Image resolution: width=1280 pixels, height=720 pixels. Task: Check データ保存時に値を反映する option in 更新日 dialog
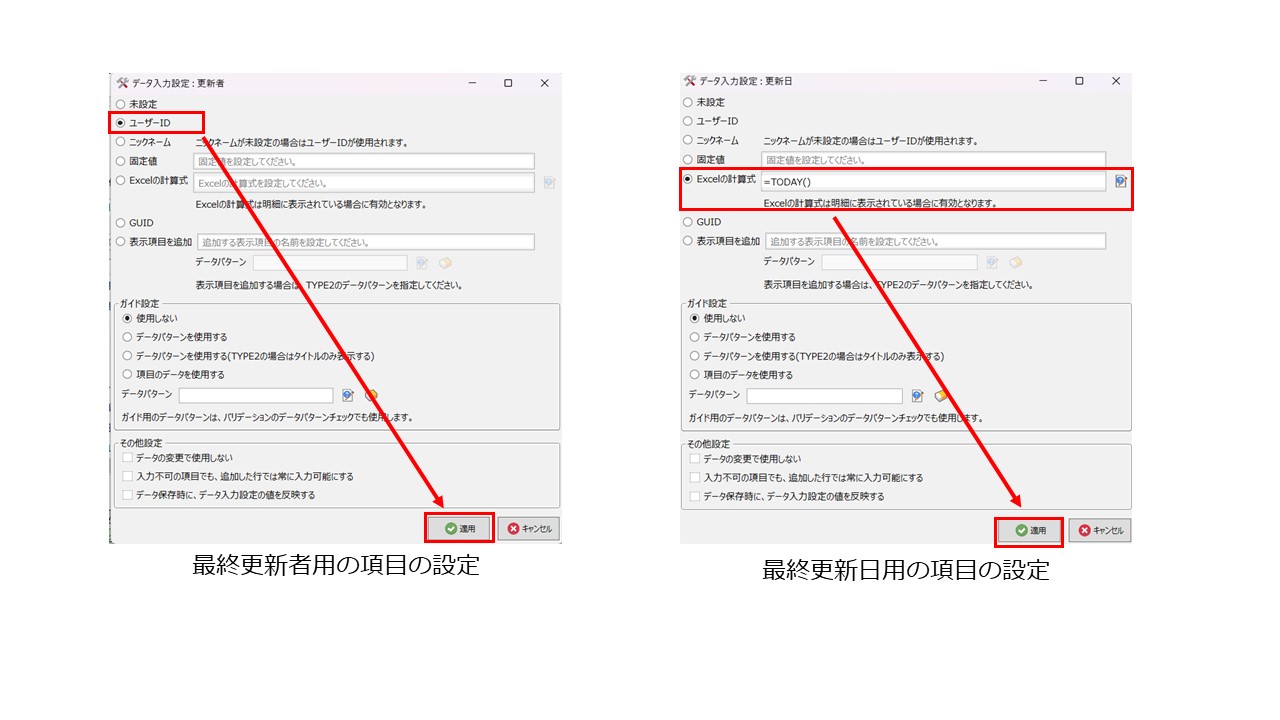(x=696, y=496)
